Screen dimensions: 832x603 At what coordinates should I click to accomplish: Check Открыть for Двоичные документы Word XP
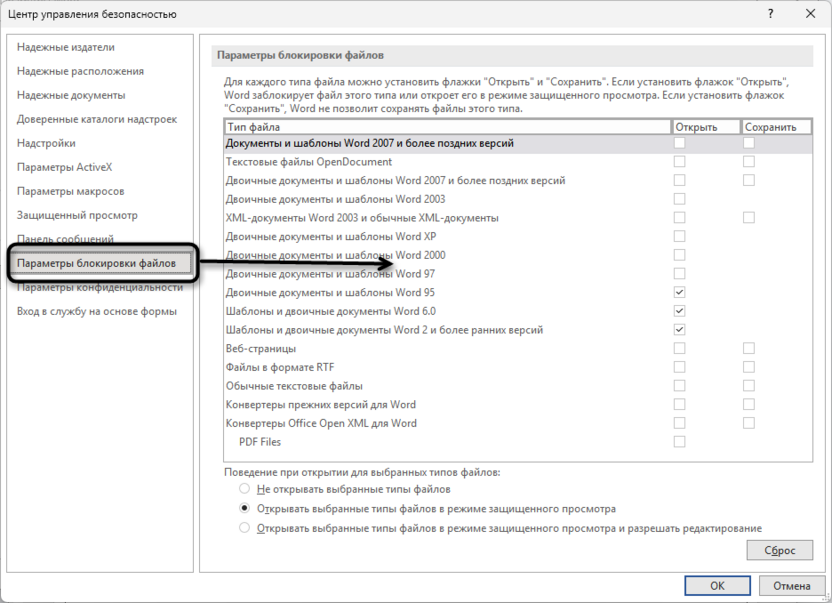point(679,236)
